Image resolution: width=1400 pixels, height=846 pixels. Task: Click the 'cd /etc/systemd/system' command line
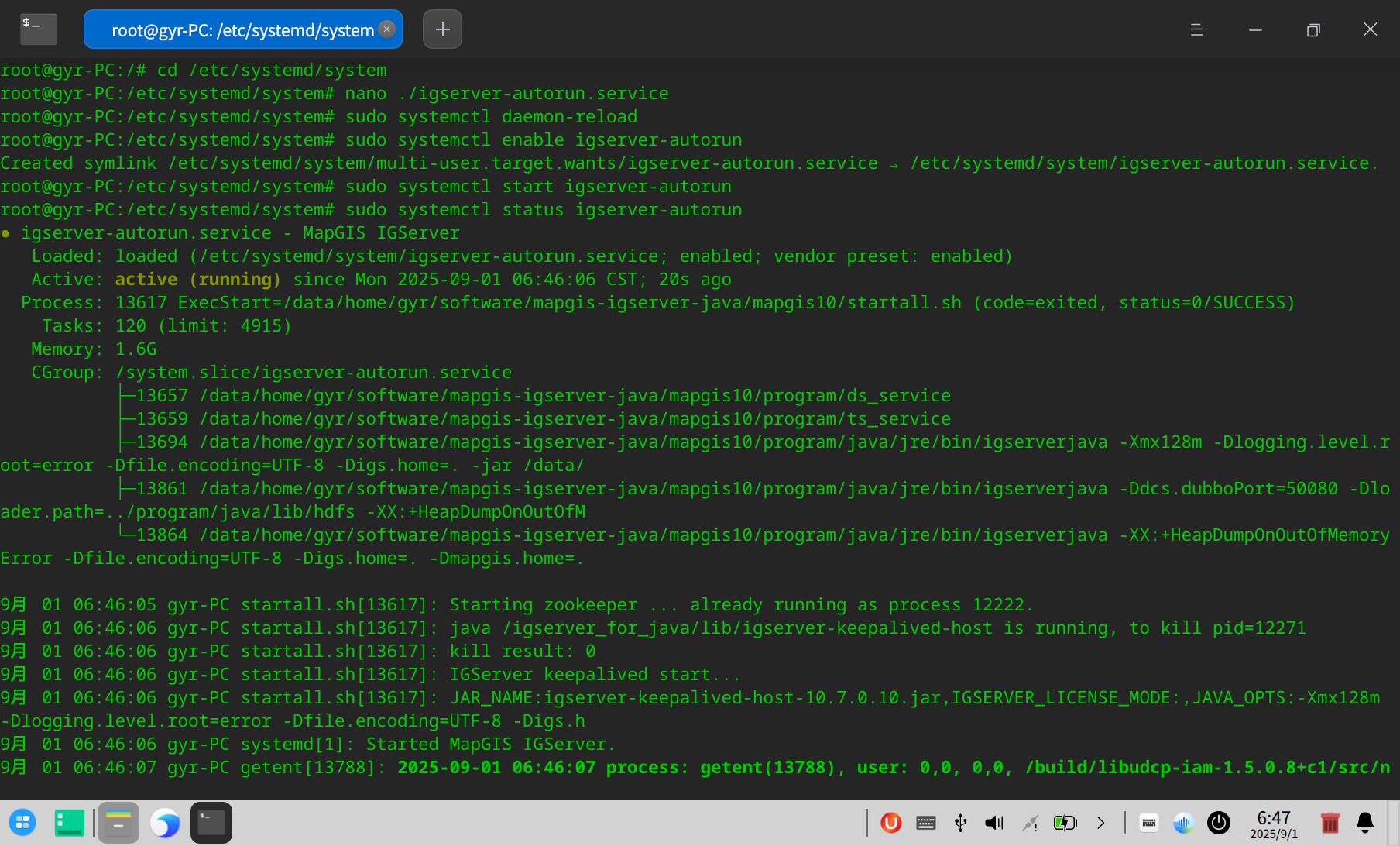pos(194,70)
